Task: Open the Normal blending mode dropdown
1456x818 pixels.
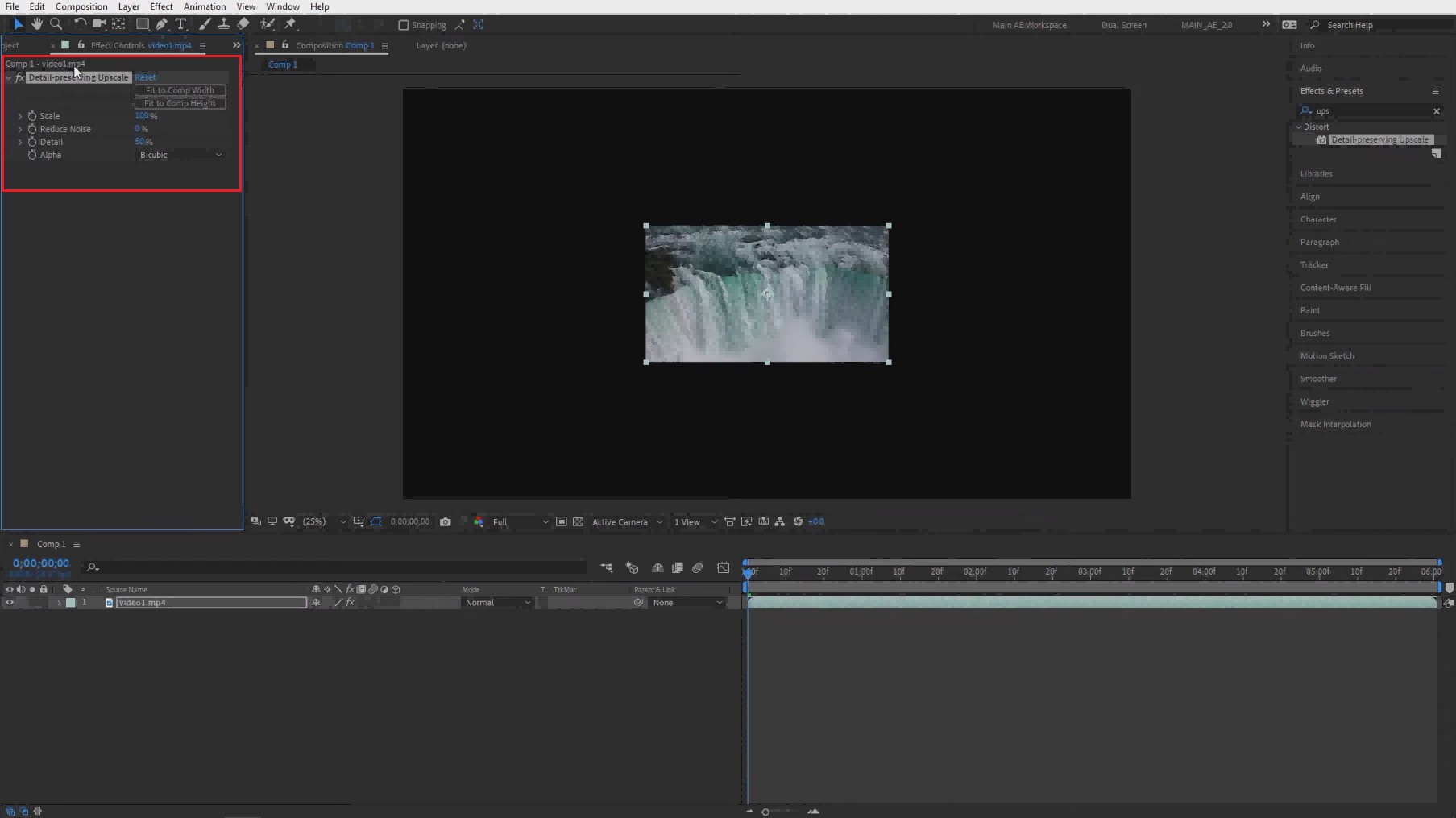Action: click(498, 603)
